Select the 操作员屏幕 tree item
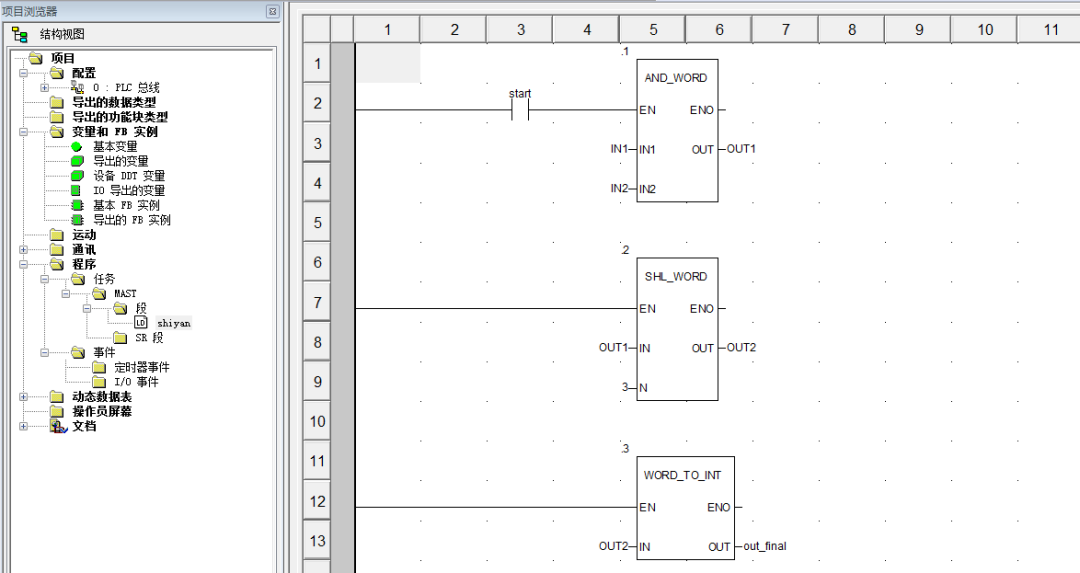This screenshot has width=1080, height=573. click(x=102, y=411)
